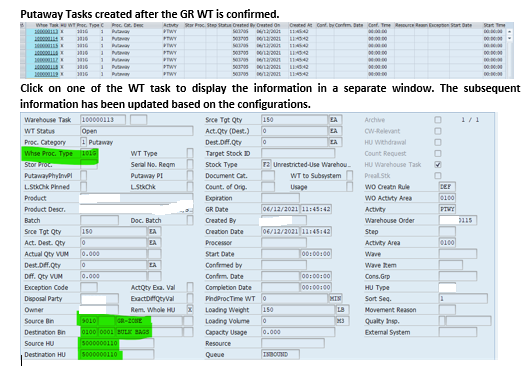Toggle the HU Withdrawal checkbox
The image size is (526, 366).
(x=438, y=142)
